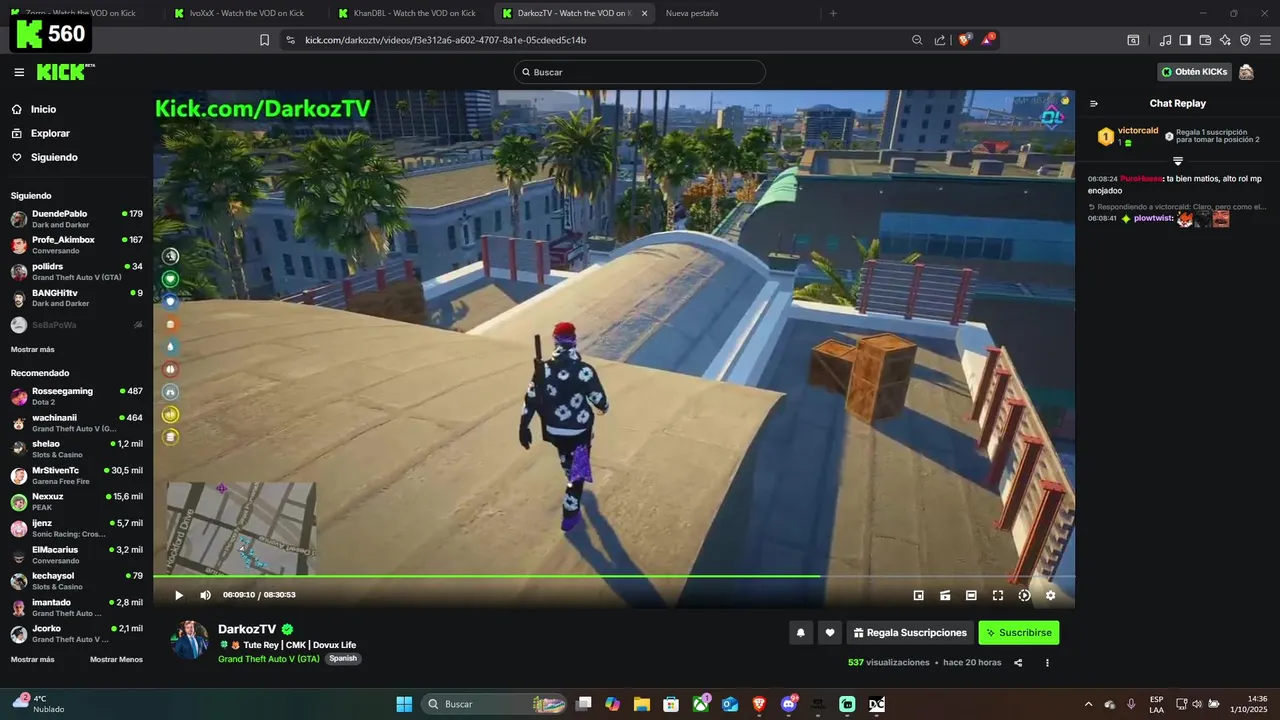Toggle the Kick sidebar hamburger menu

[x=19, y=72]
